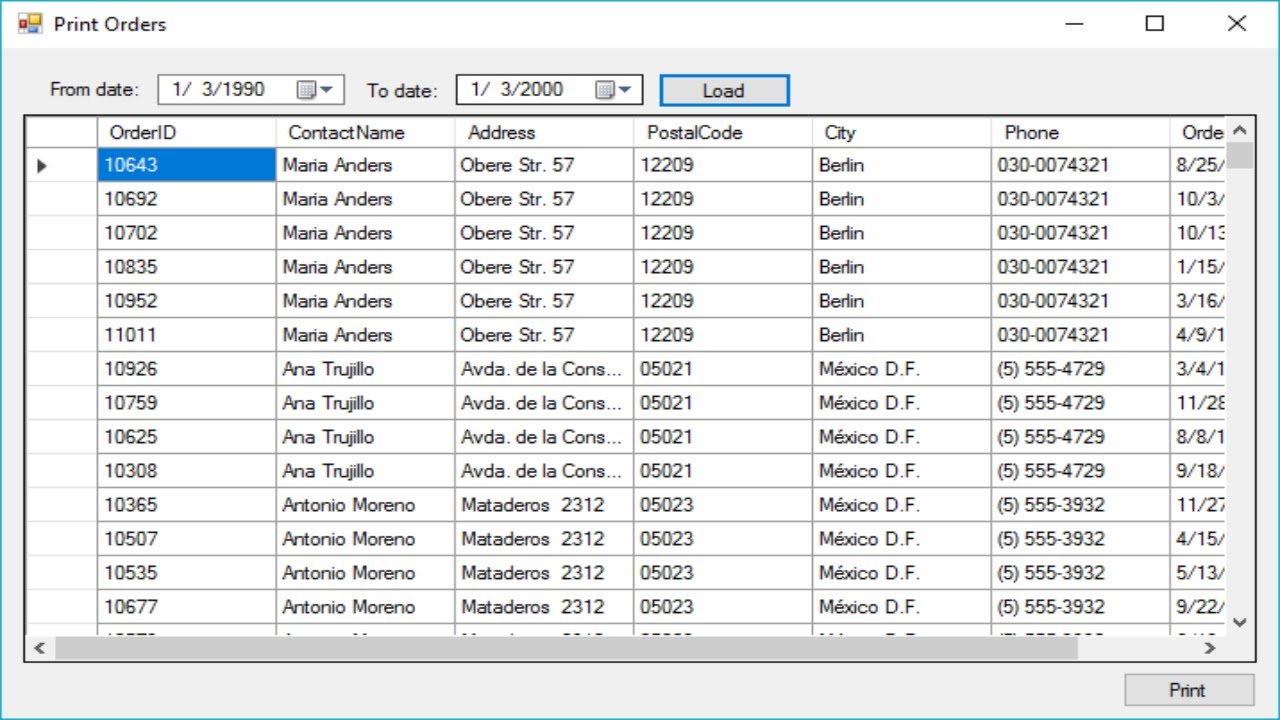The width and height of the screenshot is (1280, 720).
Task: Select the order ID cell 10835
Action: coord(186,267)
